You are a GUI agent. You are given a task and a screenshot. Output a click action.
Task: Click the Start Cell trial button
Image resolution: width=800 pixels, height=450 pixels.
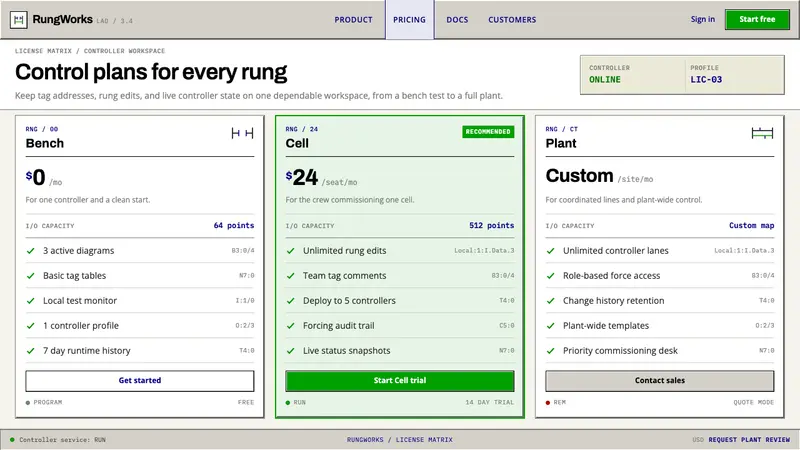click(x=399, y=381)
